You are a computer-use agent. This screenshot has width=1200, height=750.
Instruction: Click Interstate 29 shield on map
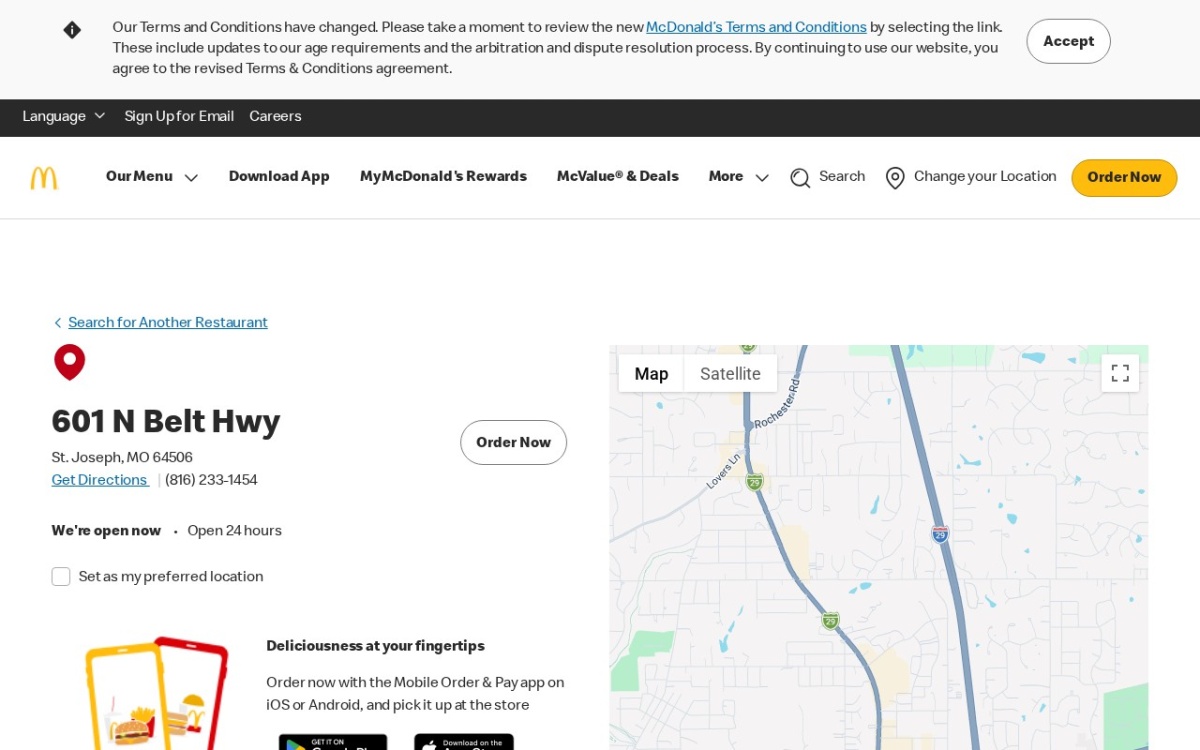point(939,534)
